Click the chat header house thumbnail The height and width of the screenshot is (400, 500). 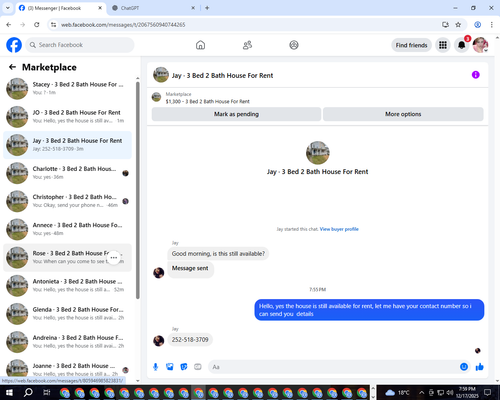[x=161, y=75]
